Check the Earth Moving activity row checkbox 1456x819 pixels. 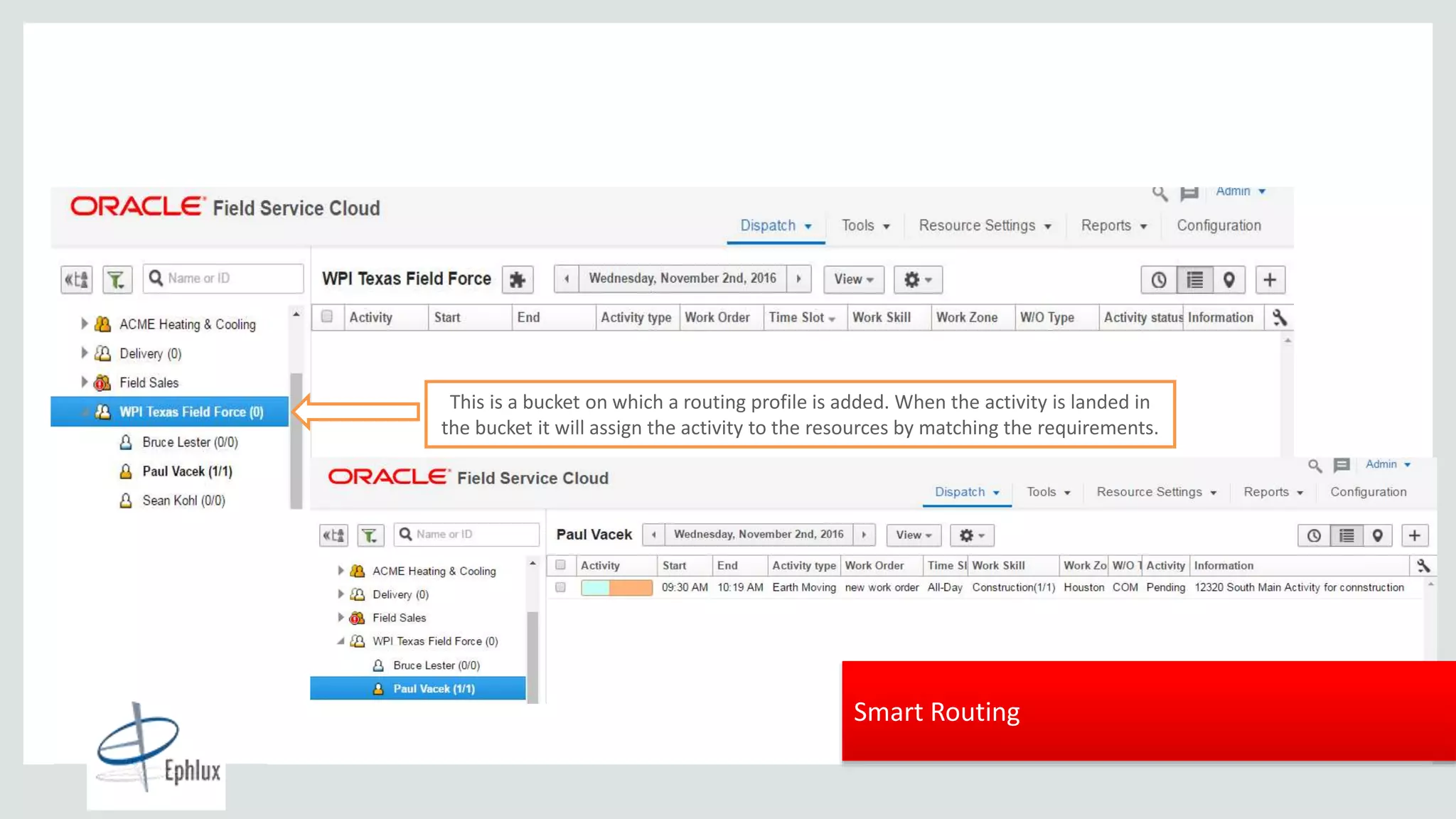click(561, 587)
